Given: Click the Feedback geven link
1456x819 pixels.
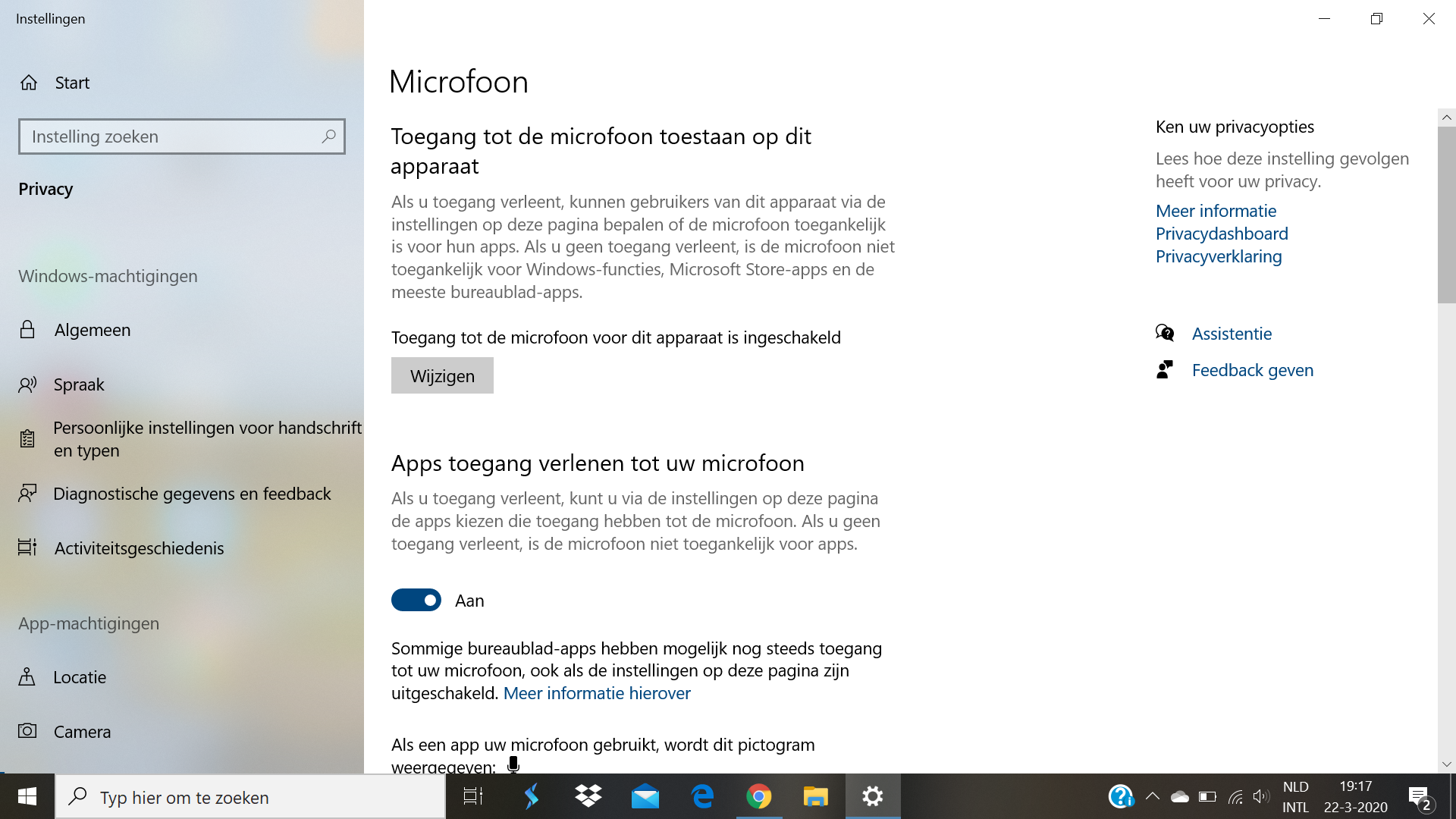Looking at the screenshot, I should tap(1253, 369).
